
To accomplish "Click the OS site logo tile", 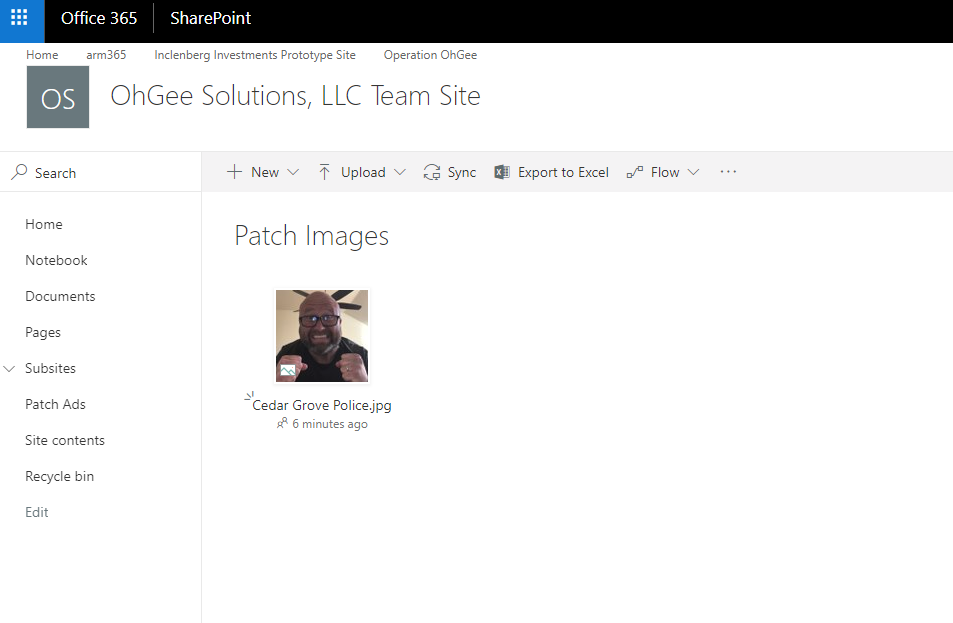I will (58, 98).
